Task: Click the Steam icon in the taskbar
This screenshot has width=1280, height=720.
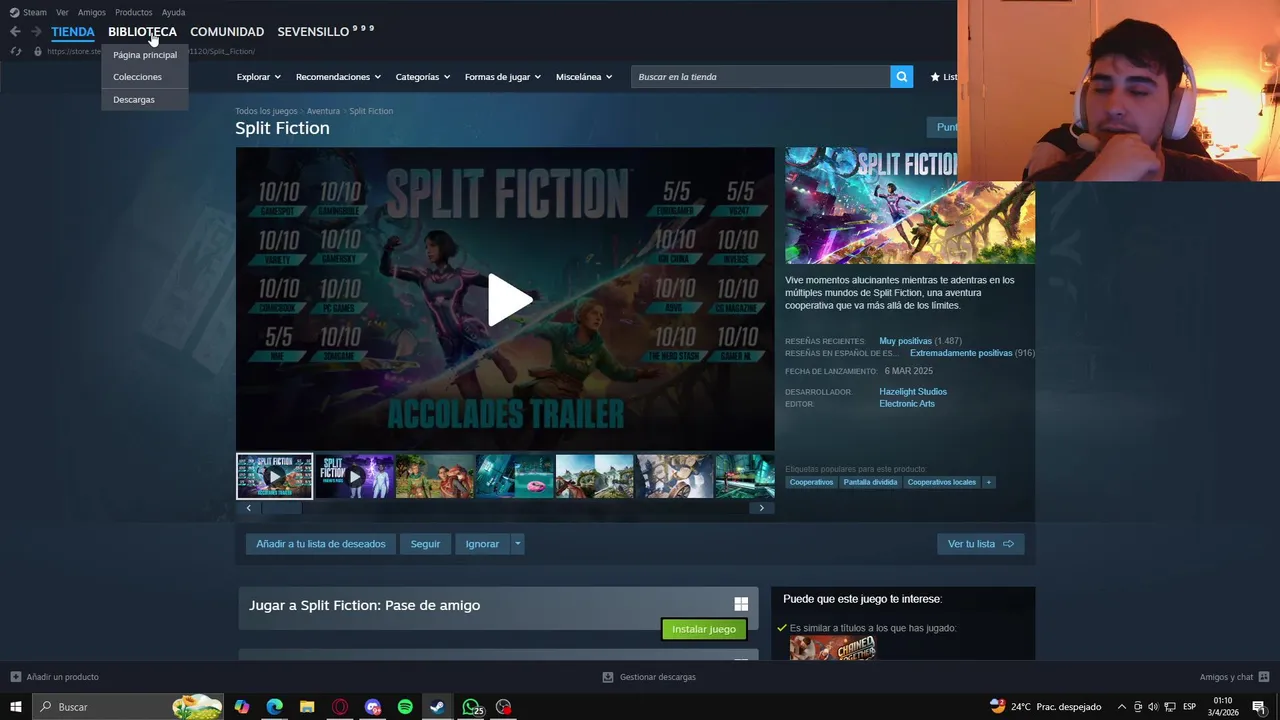Action: tap(437, 707)
